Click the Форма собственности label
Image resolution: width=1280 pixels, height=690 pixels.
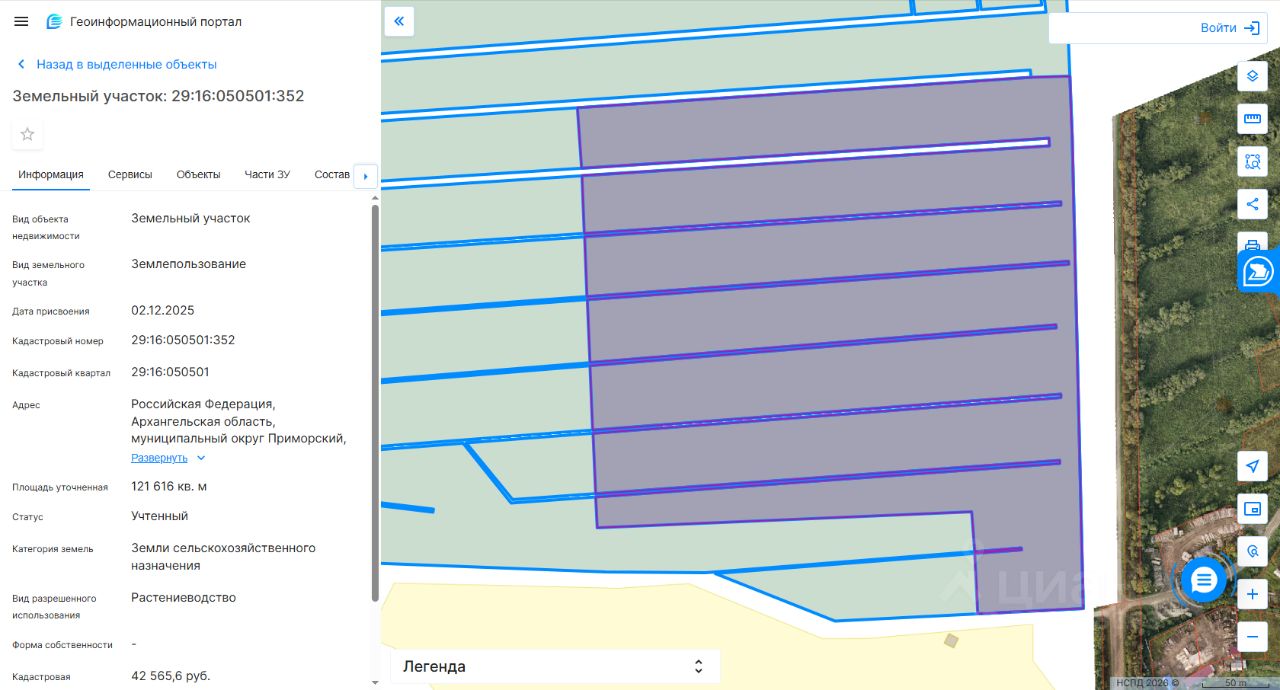[x=62, y=645]
